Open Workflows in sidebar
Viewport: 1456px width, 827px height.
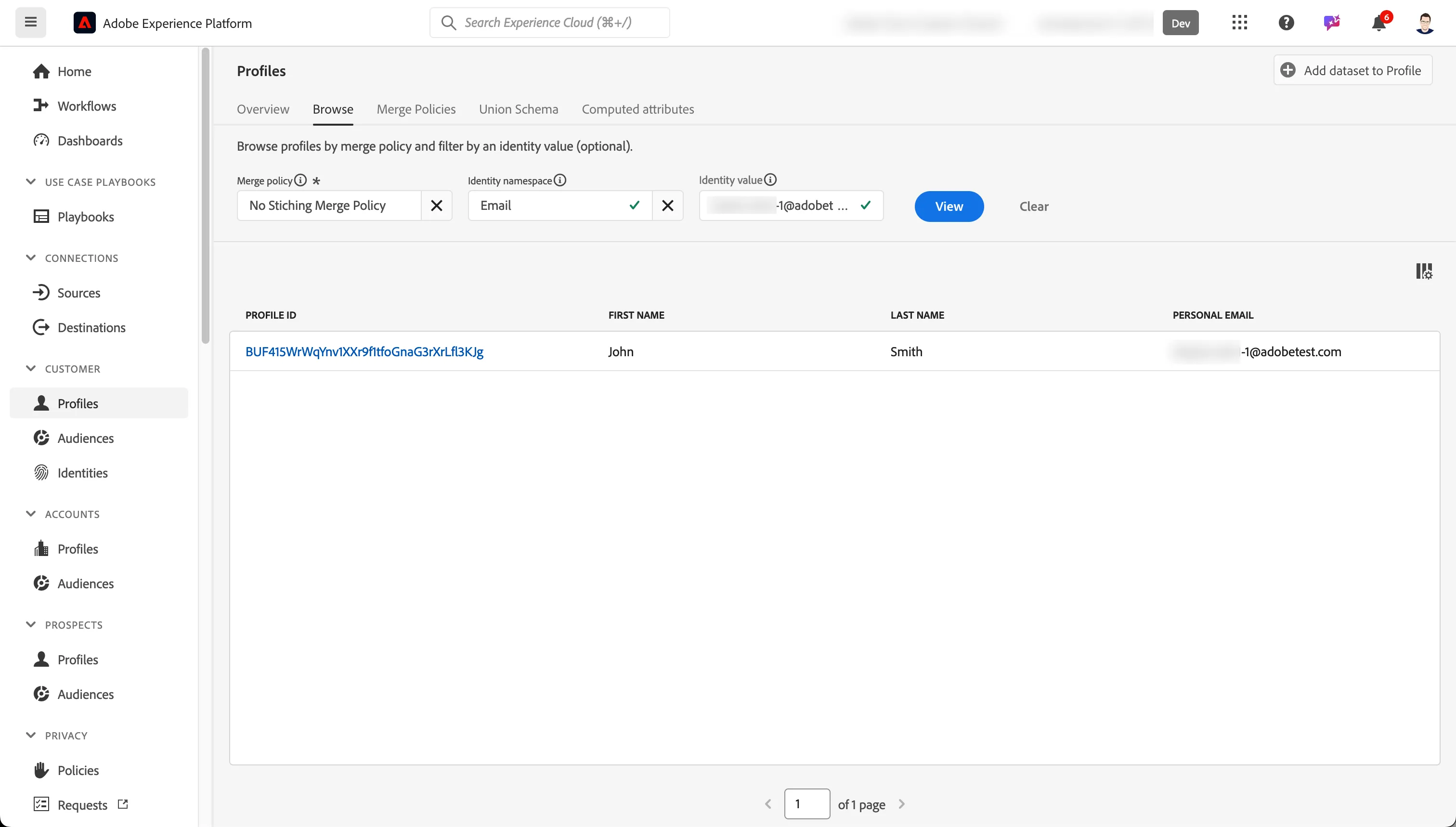(x=99, y=106)
